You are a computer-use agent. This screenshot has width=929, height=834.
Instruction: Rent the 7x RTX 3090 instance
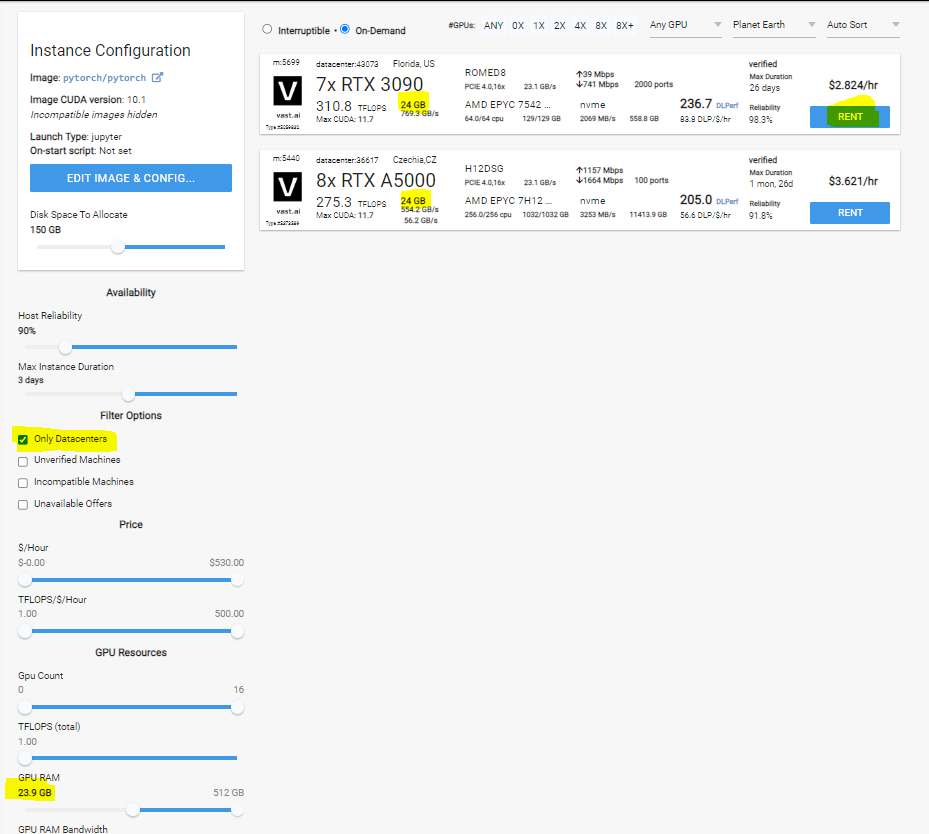[x=850, y=117]
